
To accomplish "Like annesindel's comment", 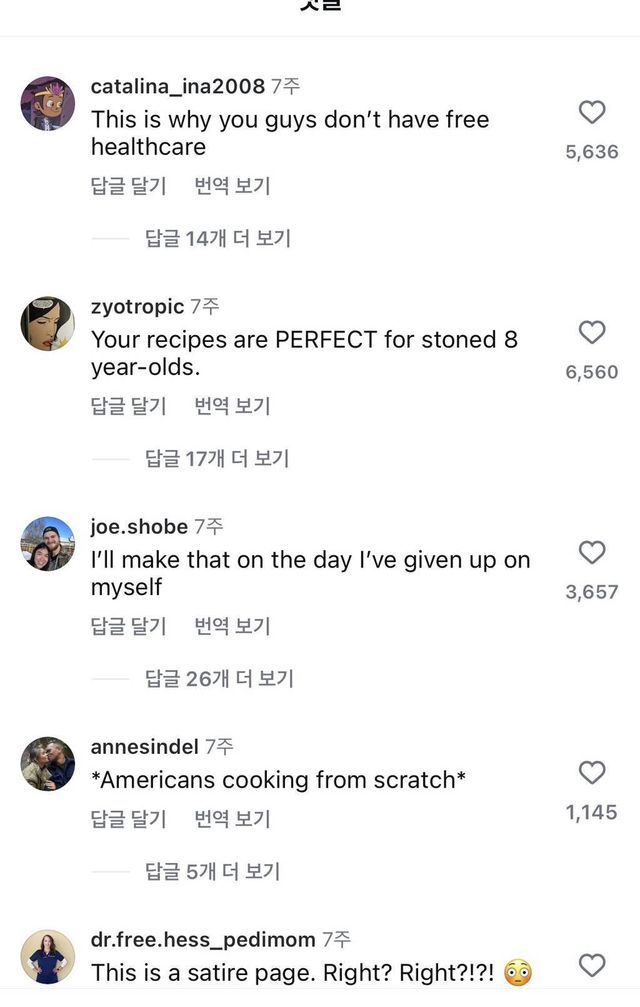I will click(592, 772).
